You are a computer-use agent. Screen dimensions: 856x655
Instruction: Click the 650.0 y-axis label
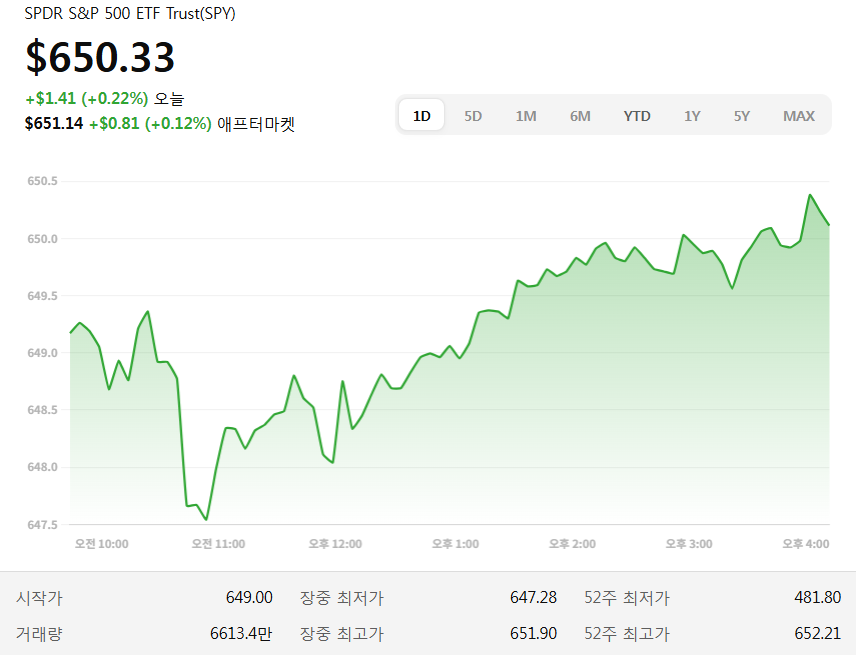(43, 239)
